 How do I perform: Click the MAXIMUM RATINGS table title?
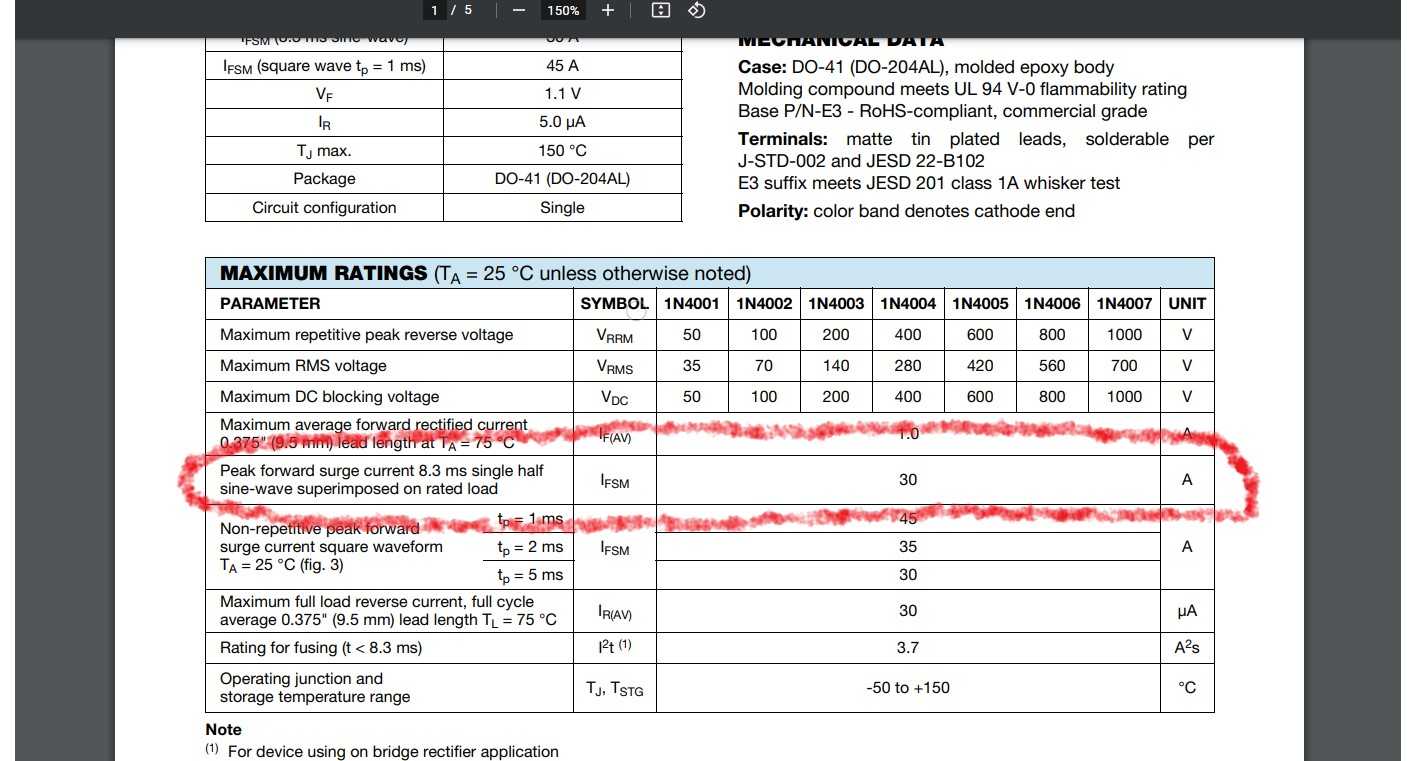[485, 273]
